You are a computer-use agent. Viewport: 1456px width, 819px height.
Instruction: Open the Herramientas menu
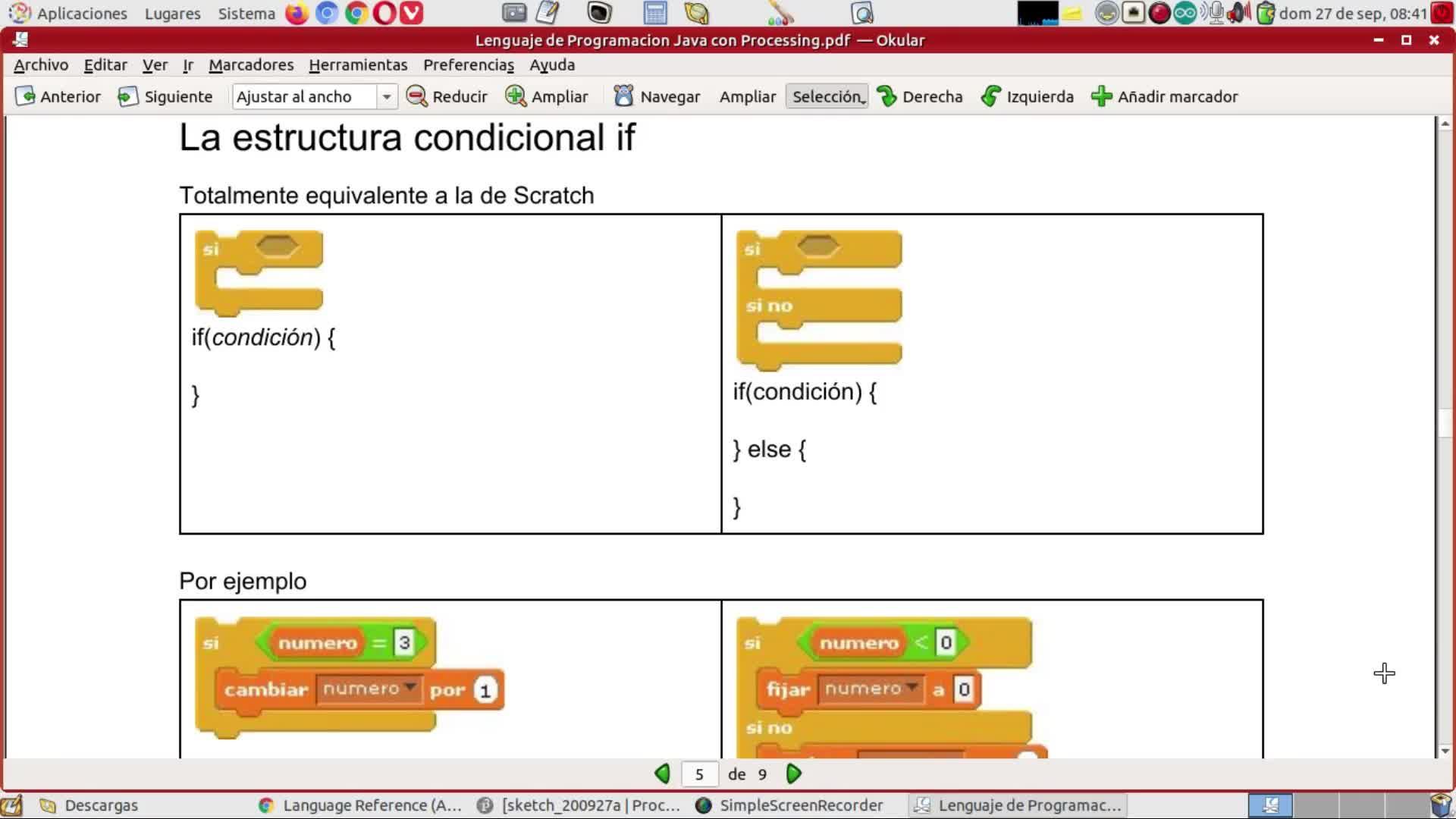pos(357,65)
